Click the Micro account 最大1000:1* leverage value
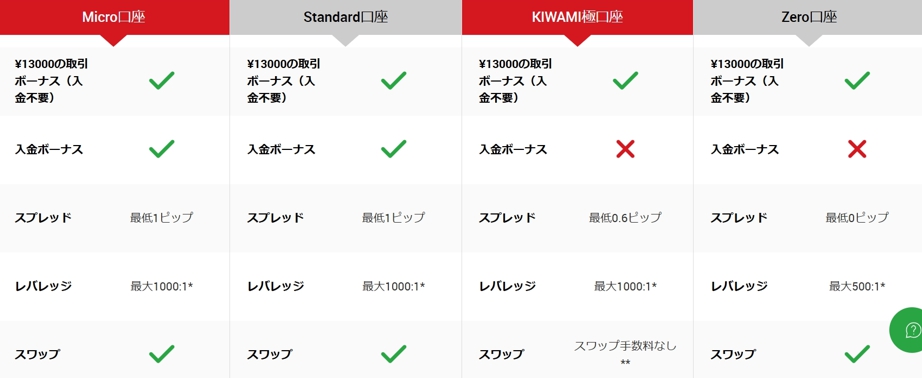 pyautogui.click(x=162, y=286)
